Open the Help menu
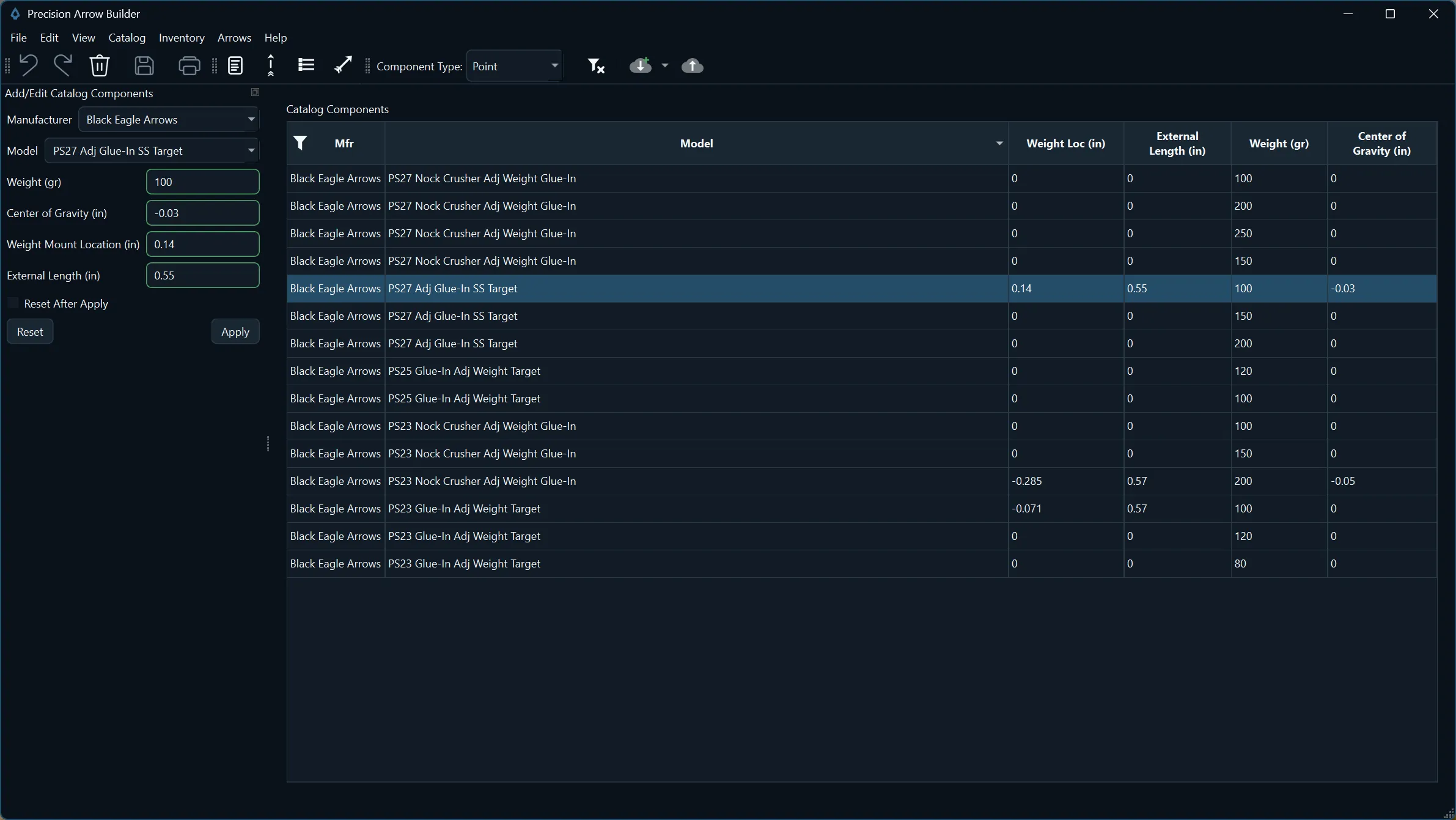Viewport: 1456px width, 820px height. 276,37
